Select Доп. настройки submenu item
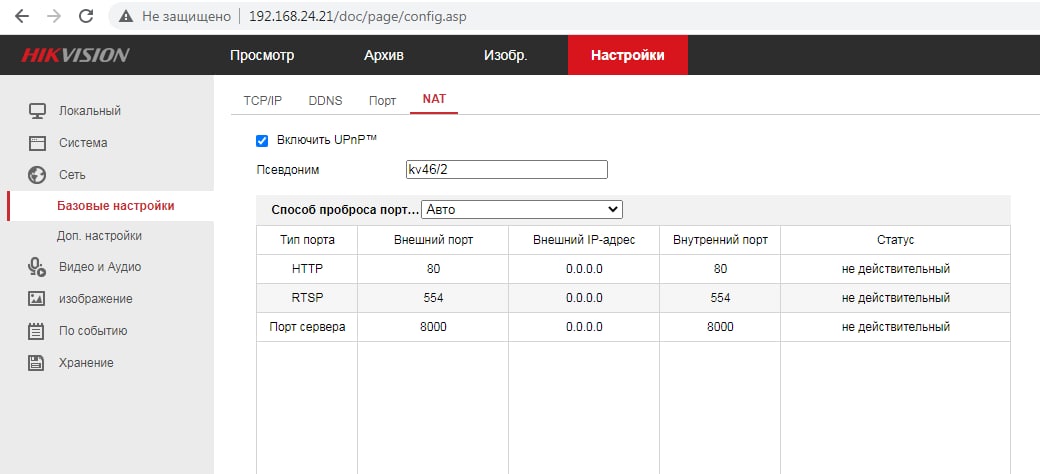Image resolution: width=1040 pixels, height=474 pixels. pyautogui.click(x=99, y=236)
